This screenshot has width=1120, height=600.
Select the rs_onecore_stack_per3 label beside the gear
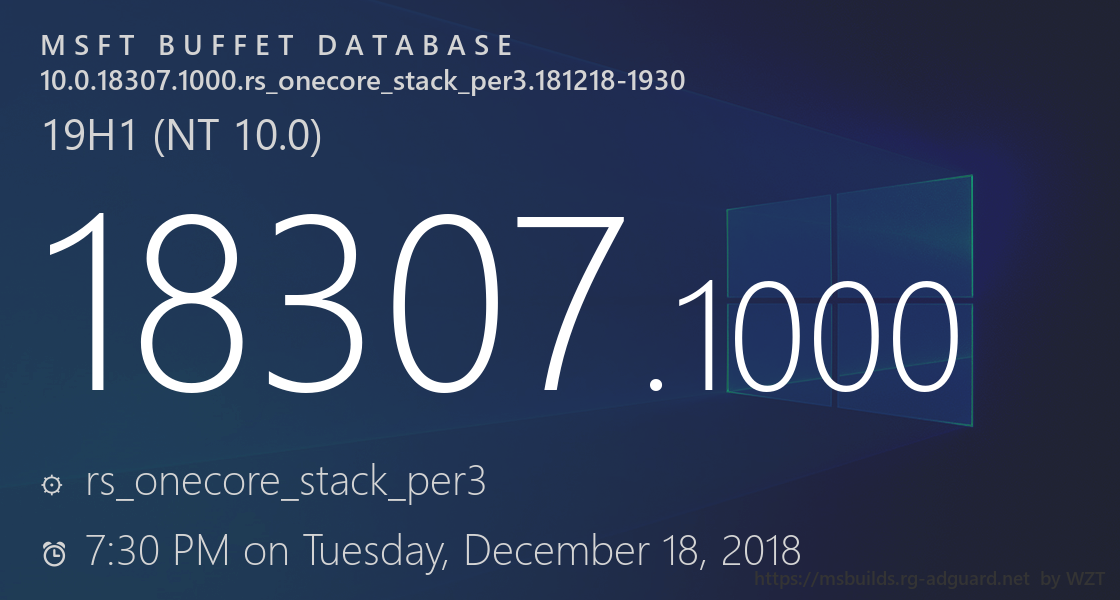pyautogui.click(x=286, y=483)
